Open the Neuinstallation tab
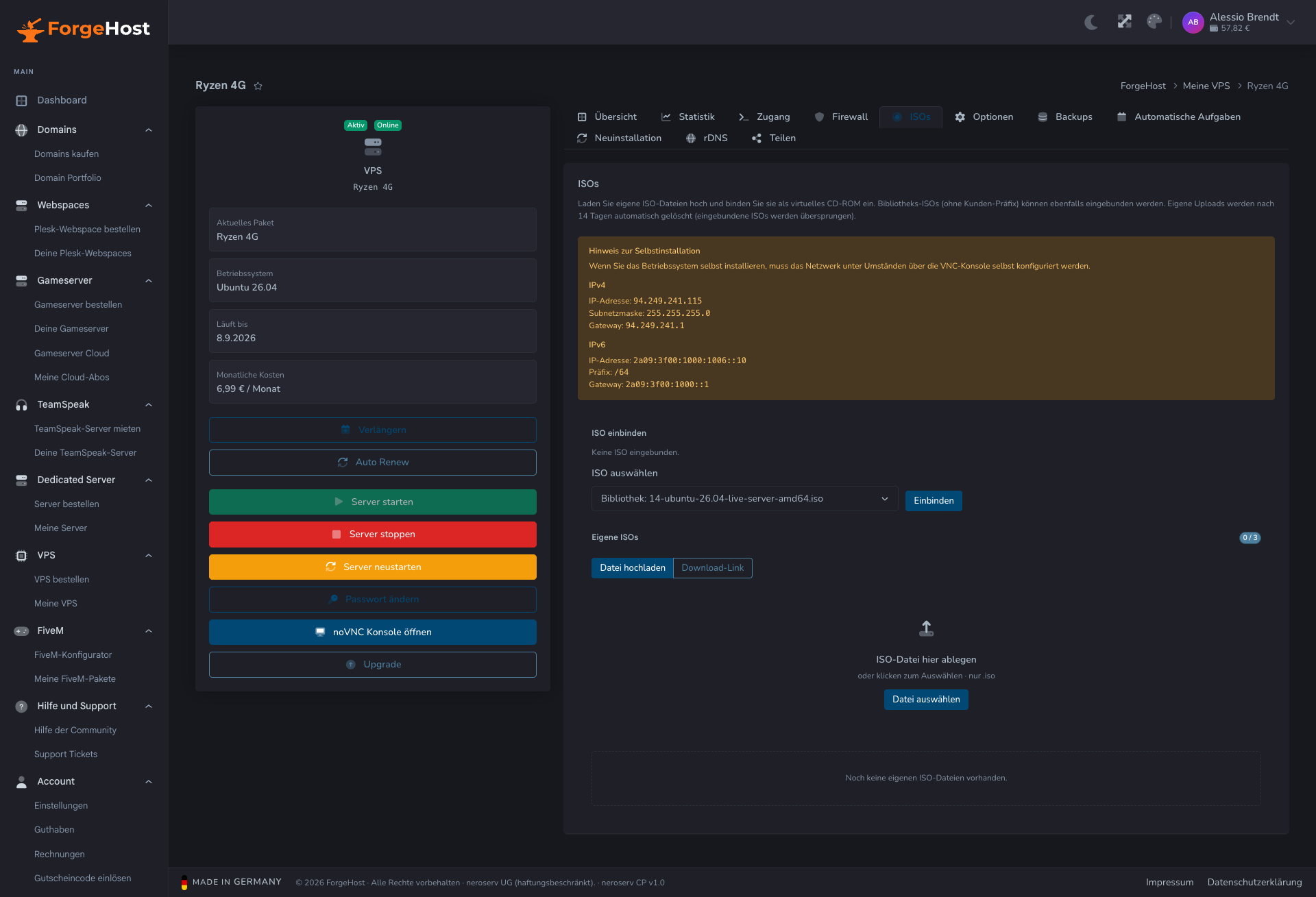The height and width of the screenshot is (897, 1316). tap(619, 138)
